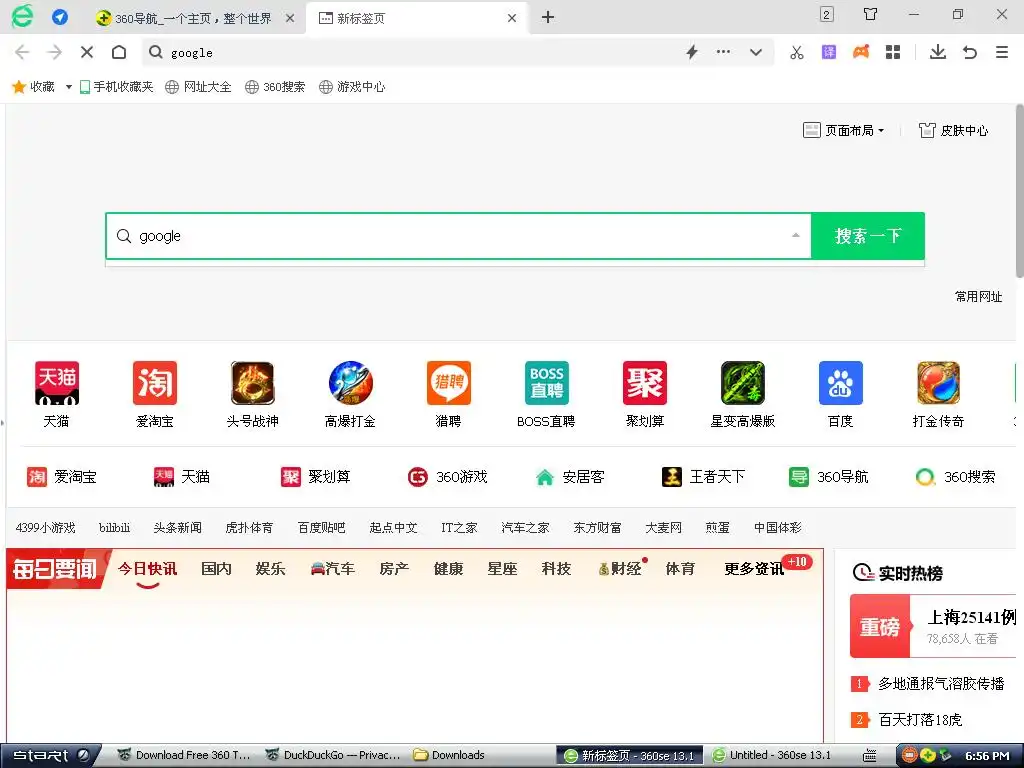Image resolution: width=1024 pixels, height=768 pixels.
Task: Select the 今日快讯 news tab
Action: (148, 569)
